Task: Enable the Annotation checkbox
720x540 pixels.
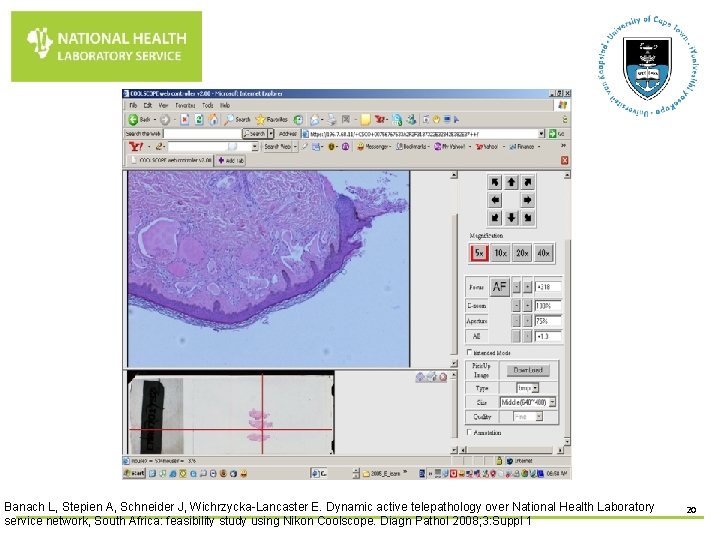Action: pyautogui.click(x=469, y=432)
